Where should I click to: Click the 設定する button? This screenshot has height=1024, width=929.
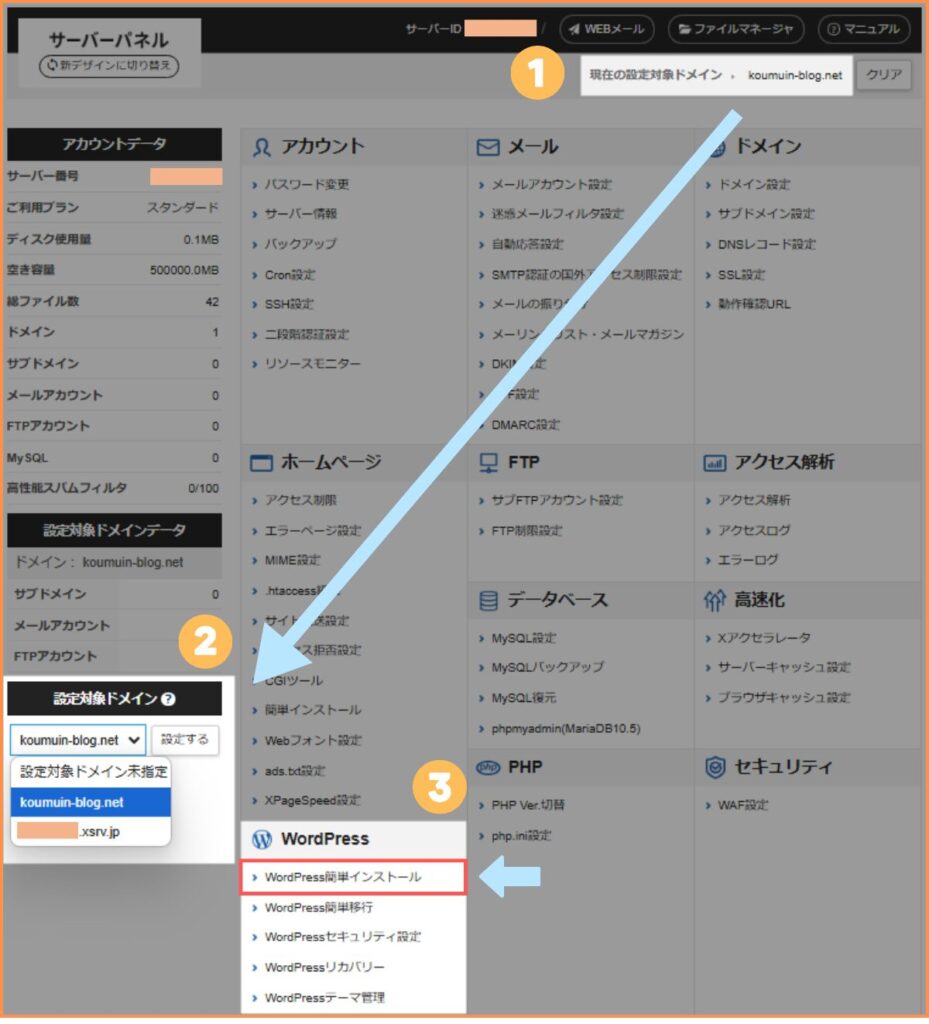click(x=185, y=740)
